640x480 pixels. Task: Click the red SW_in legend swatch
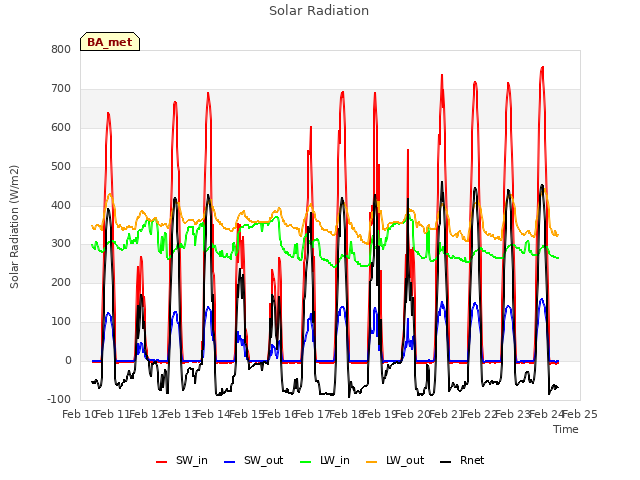coord(162,462)
